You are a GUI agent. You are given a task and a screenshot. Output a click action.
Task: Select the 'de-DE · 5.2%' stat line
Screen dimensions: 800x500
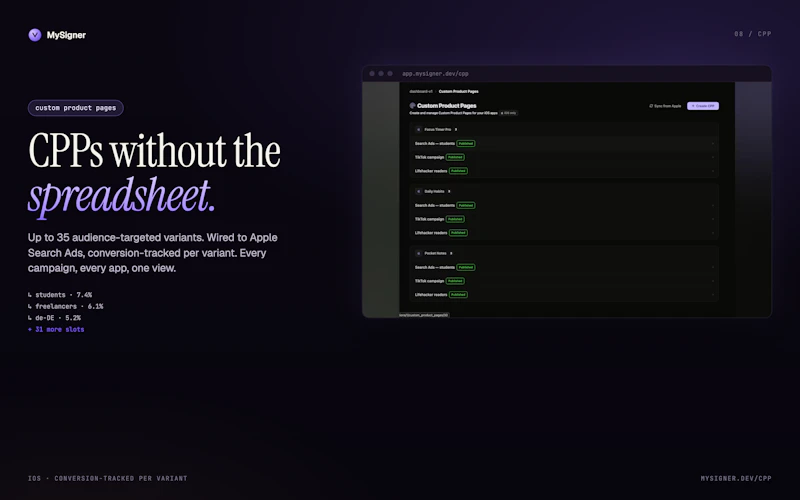click(x=54, y=317)
